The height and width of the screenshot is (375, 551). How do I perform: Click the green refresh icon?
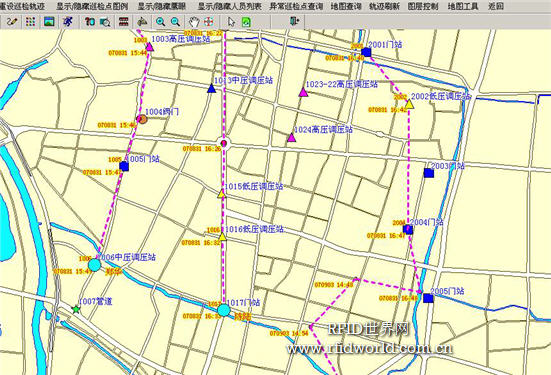246,22
